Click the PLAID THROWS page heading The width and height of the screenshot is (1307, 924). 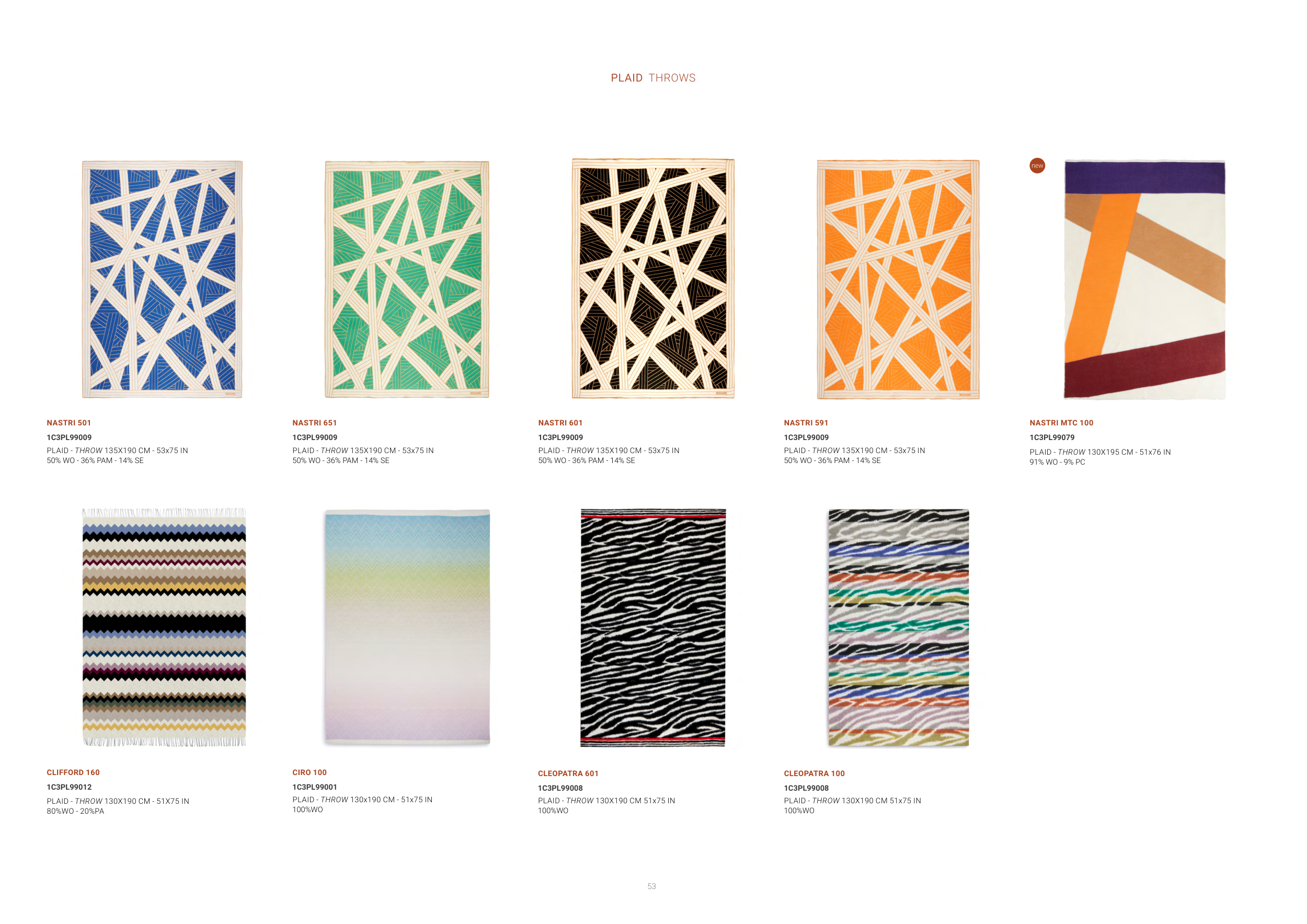pyautogui.click(x=653, y=78)
